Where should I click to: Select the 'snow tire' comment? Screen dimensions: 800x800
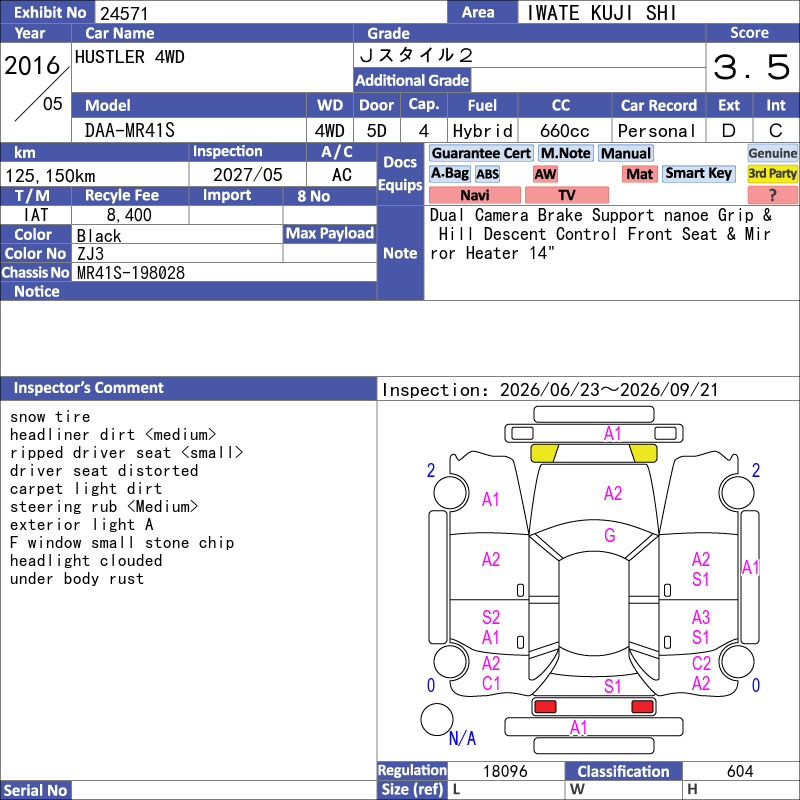pyautogui.click(x=50, y=417)
